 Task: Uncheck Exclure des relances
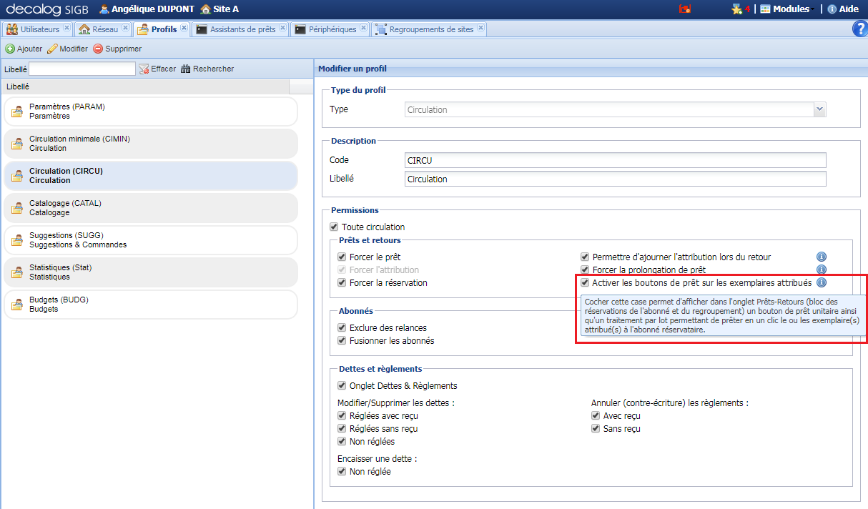point(342,328)
